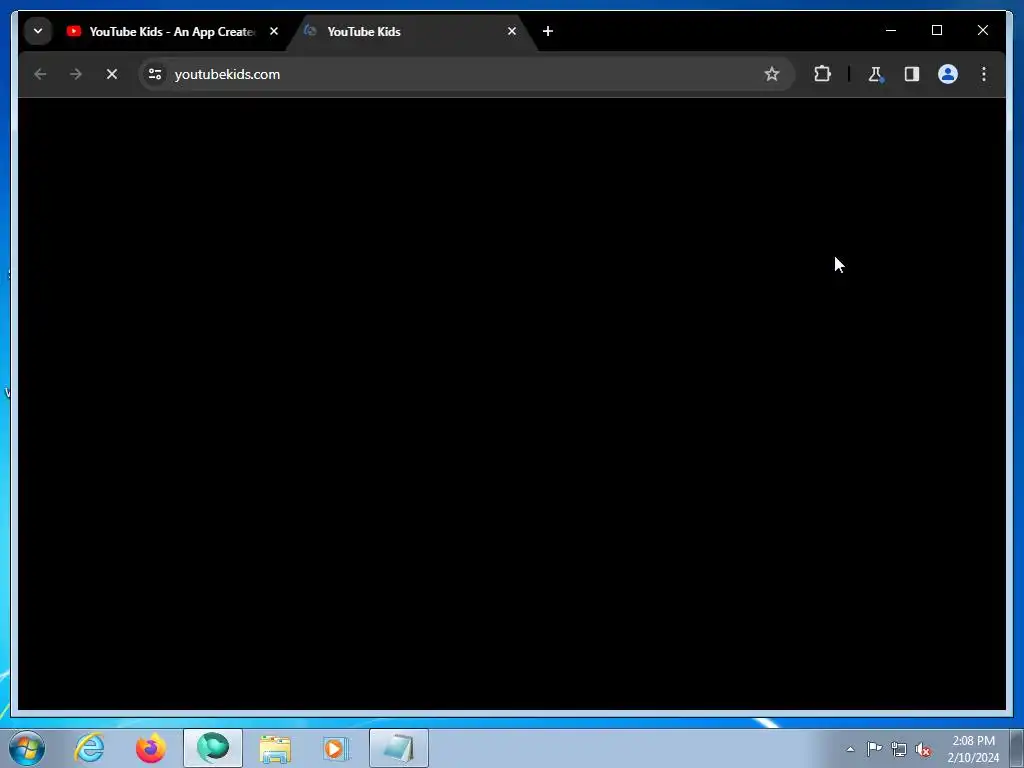Close the second YouTube Kids tab

coord(512,31)
